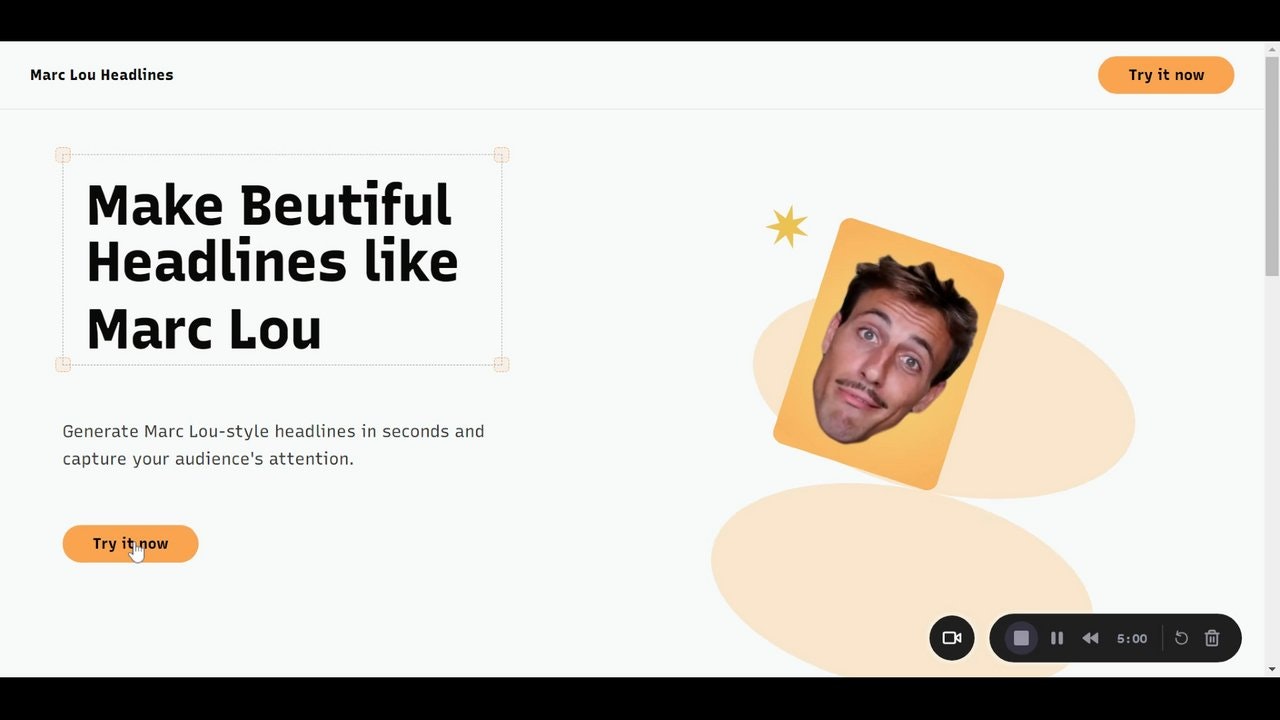Screen dimensions: 1280x720
Task: Grab the bottom-right handle of the headline frame
Action: coord(501,364)
